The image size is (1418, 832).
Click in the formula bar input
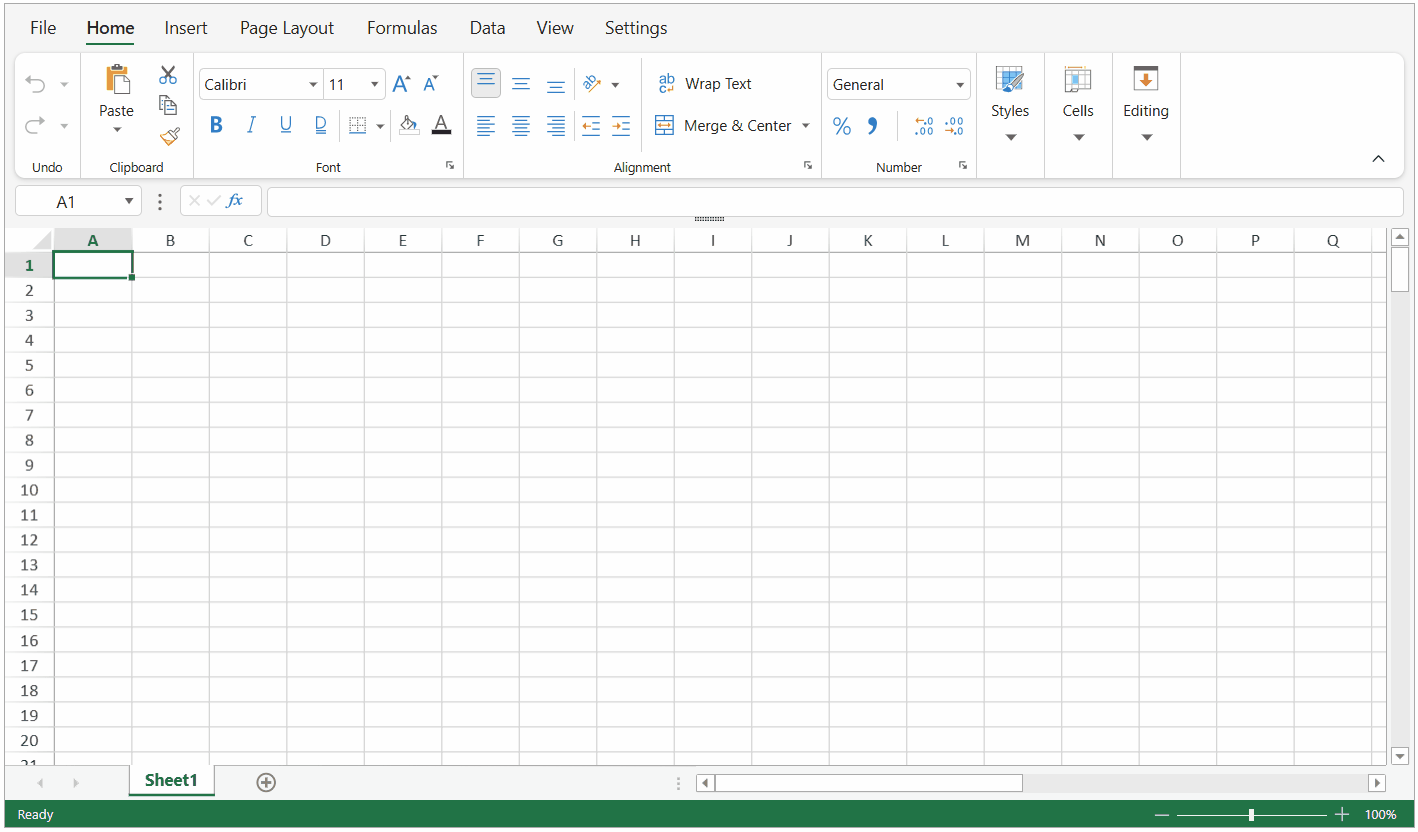835,201
